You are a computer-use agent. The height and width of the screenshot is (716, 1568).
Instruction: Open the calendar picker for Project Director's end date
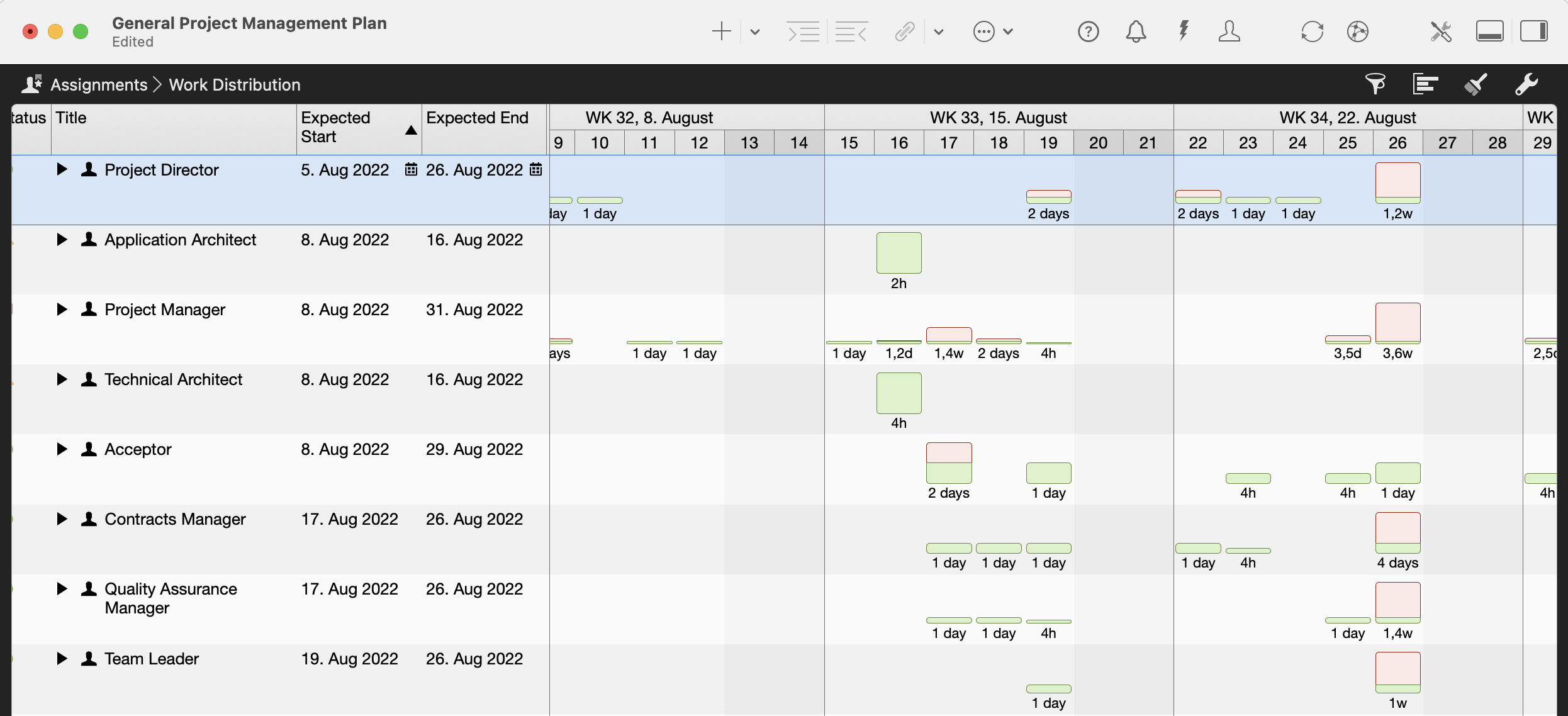pyautogui.click(x=535, y=169)
